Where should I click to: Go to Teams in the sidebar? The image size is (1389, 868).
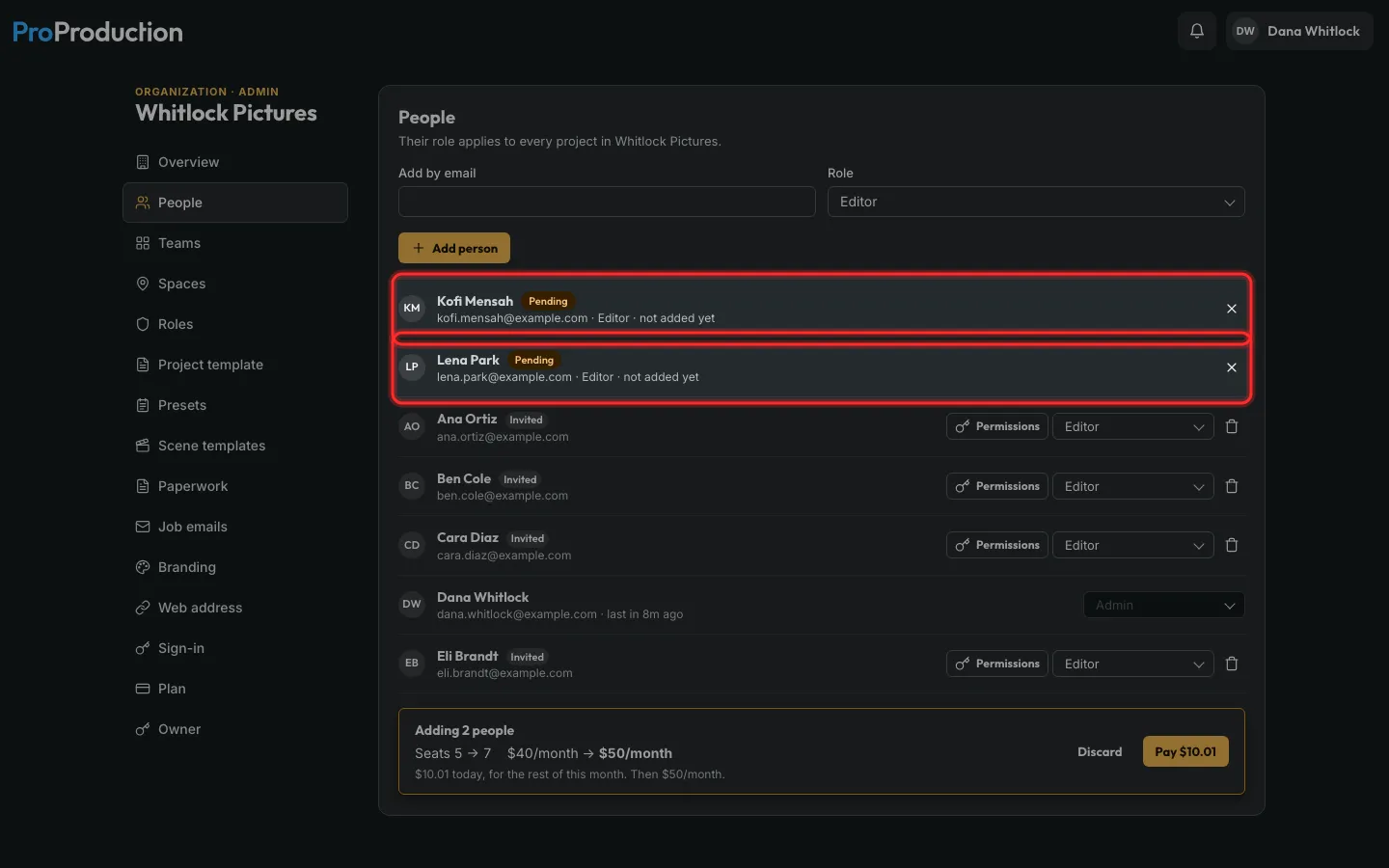(235, 243)
